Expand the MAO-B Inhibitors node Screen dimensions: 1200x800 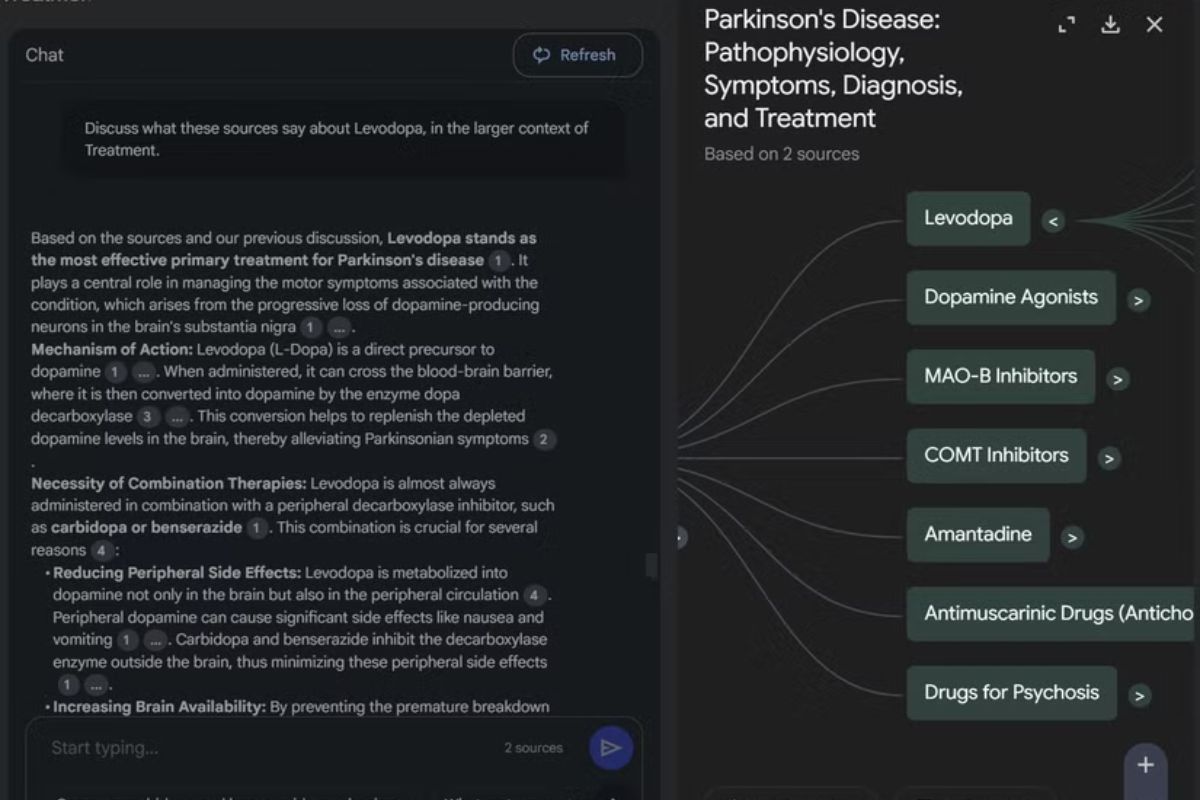1118,379
